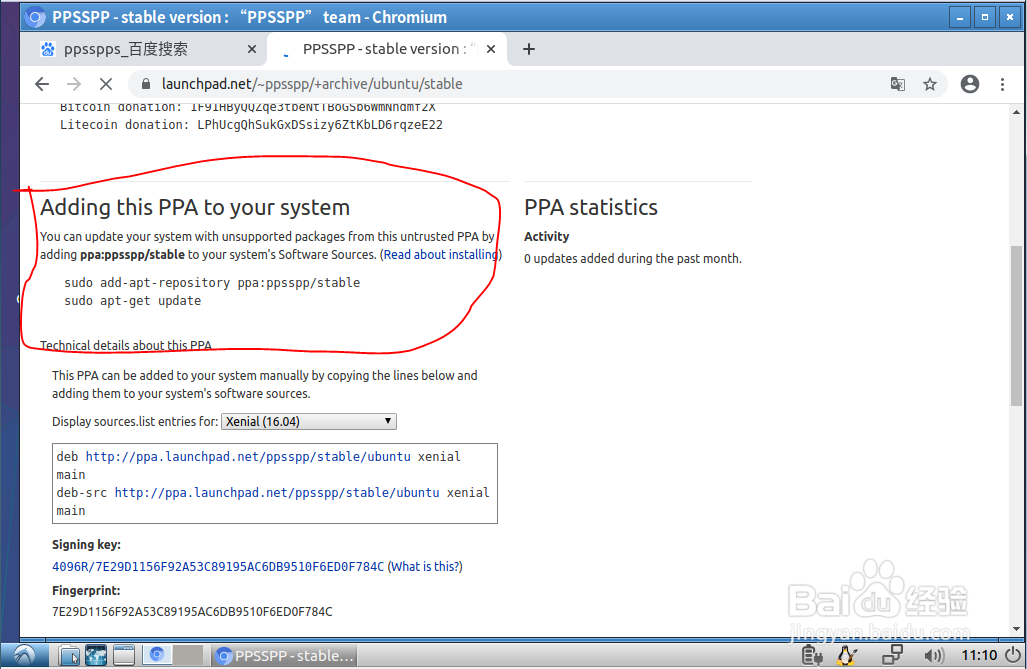Close the ppsspps Baidu search tab
Image resolution: width=1027 pixels, height=669 pixels.
252,49
